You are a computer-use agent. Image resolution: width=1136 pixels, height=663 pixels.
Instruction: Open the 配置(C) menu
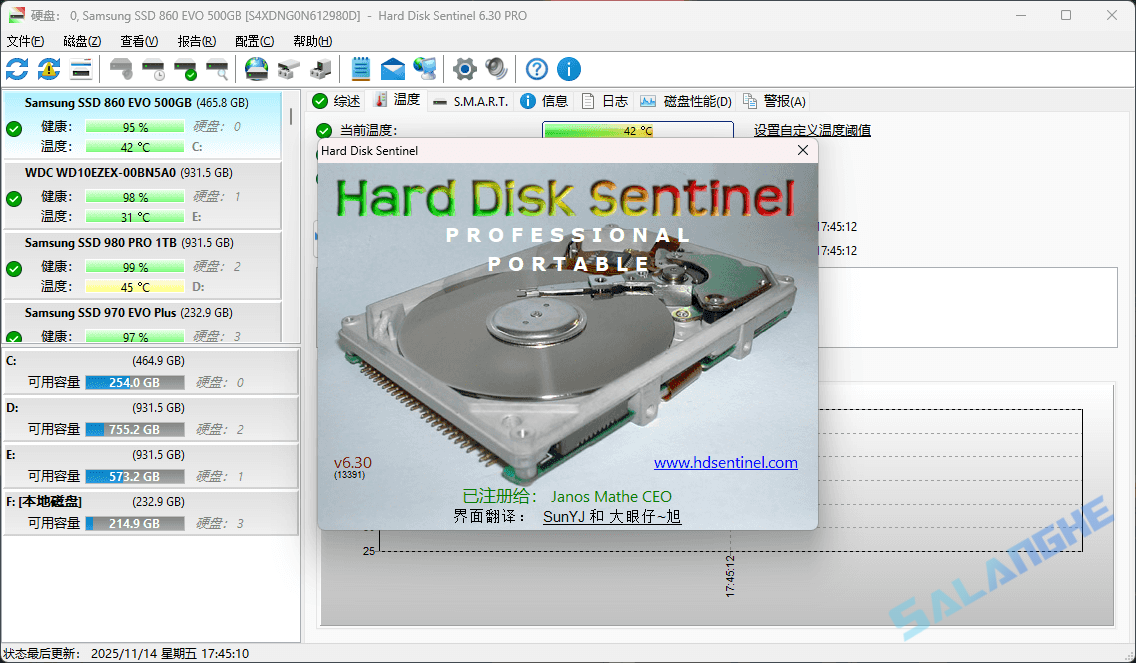(x=254, y=41)
